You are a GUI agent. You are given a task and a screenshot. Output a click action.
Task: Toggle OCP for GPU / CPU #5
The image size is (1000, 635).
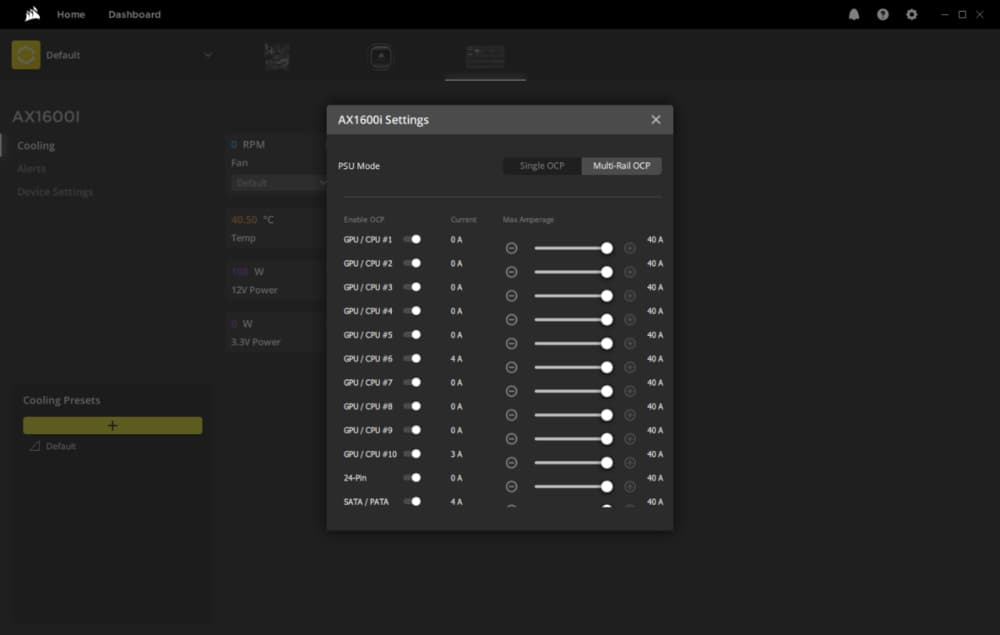pyautogui.click(x=412, y=334)
